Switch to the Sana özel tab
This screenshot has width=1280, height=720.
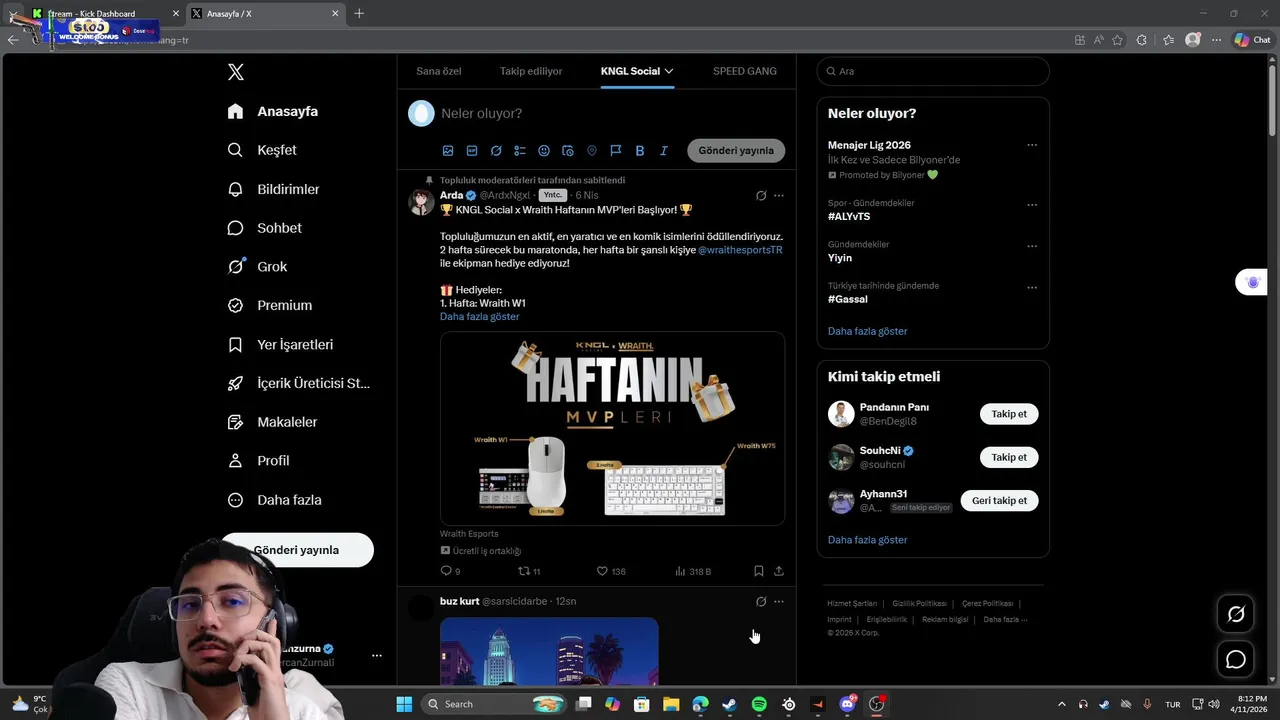click(x=439, y=71)
